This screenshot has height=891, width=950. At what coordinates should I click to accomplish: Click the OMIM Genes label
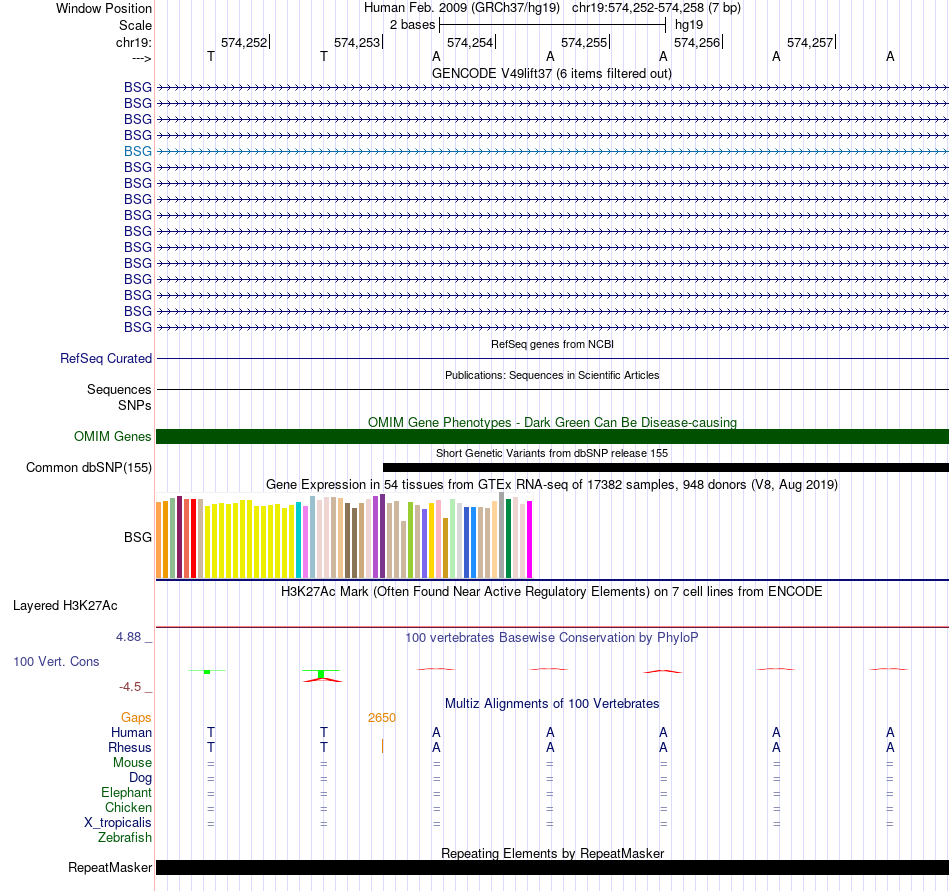[x=112, y=436]
